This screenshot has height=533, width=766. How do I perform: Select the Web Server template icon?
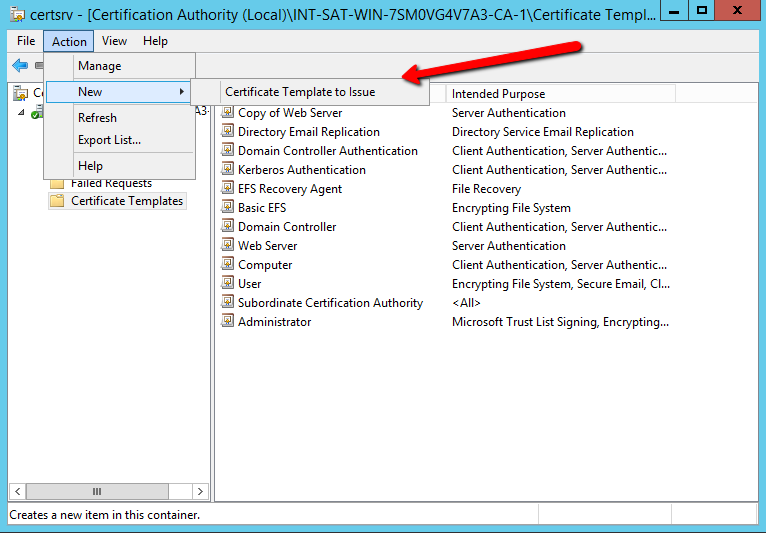(227, 246)
